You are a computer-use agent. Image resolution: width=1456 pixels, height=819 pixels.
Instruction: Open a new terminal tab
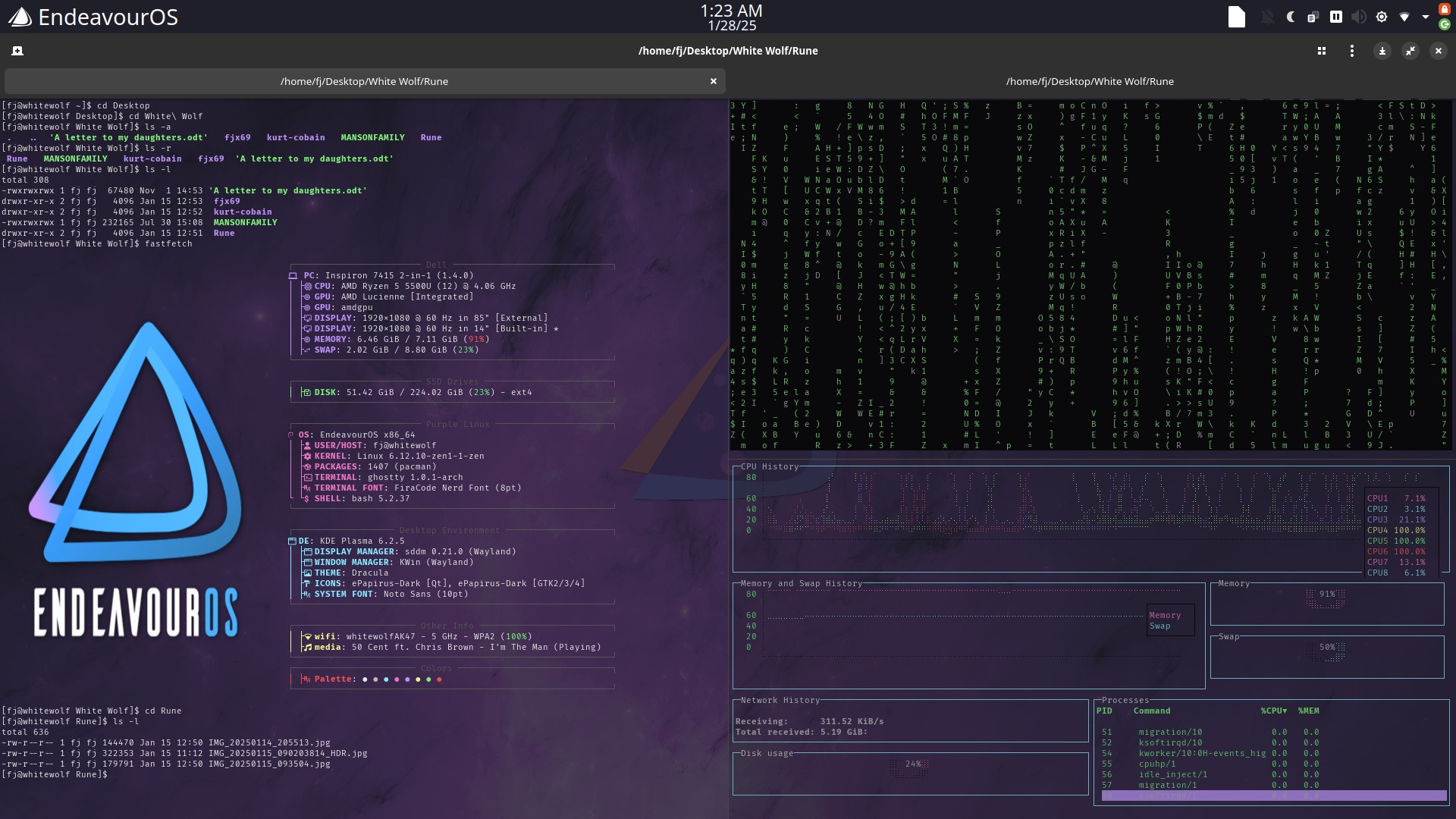[17, 51]
